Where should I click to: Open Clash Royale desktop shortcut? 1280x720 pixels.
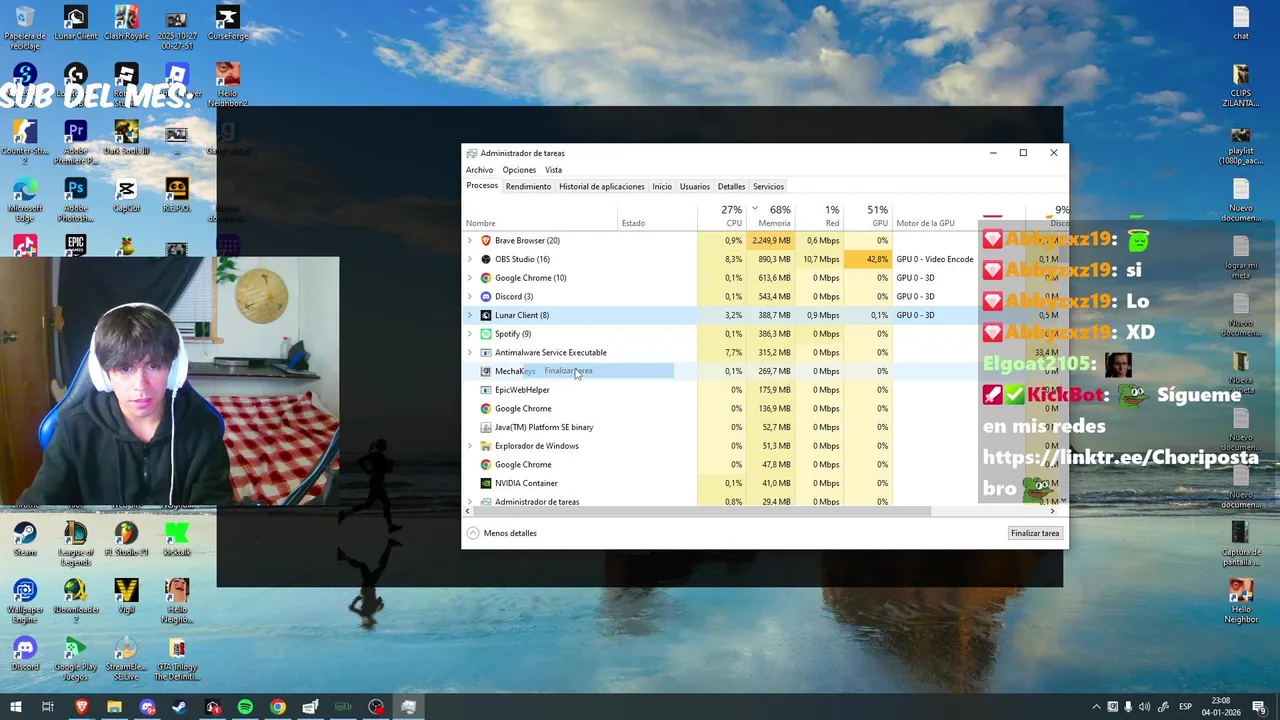pos(126,24)
